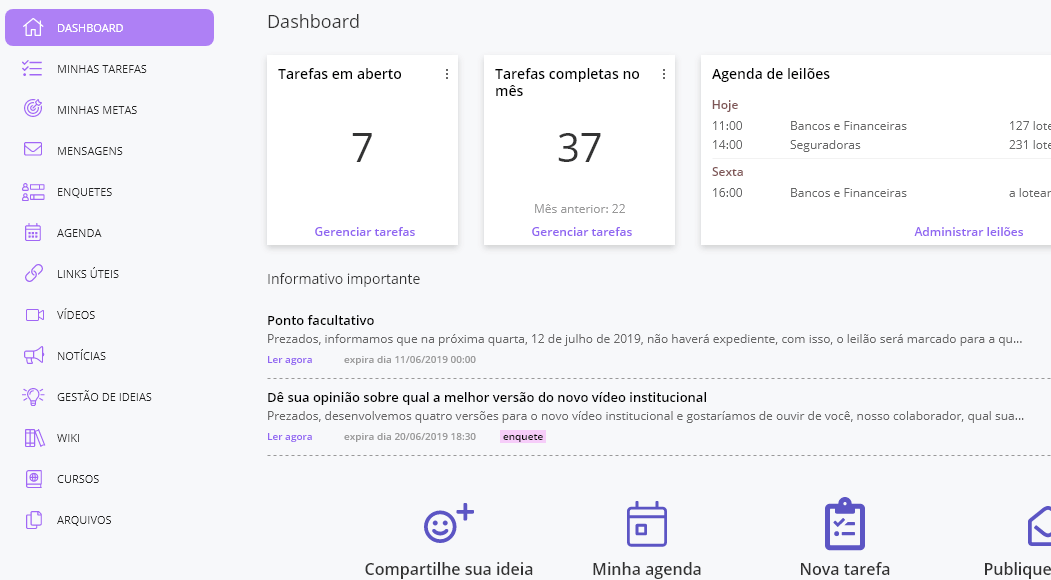The image size is (1051, 580).
Task: Click the partially visible Publique envelope icon
Action: pos(1039,526)
